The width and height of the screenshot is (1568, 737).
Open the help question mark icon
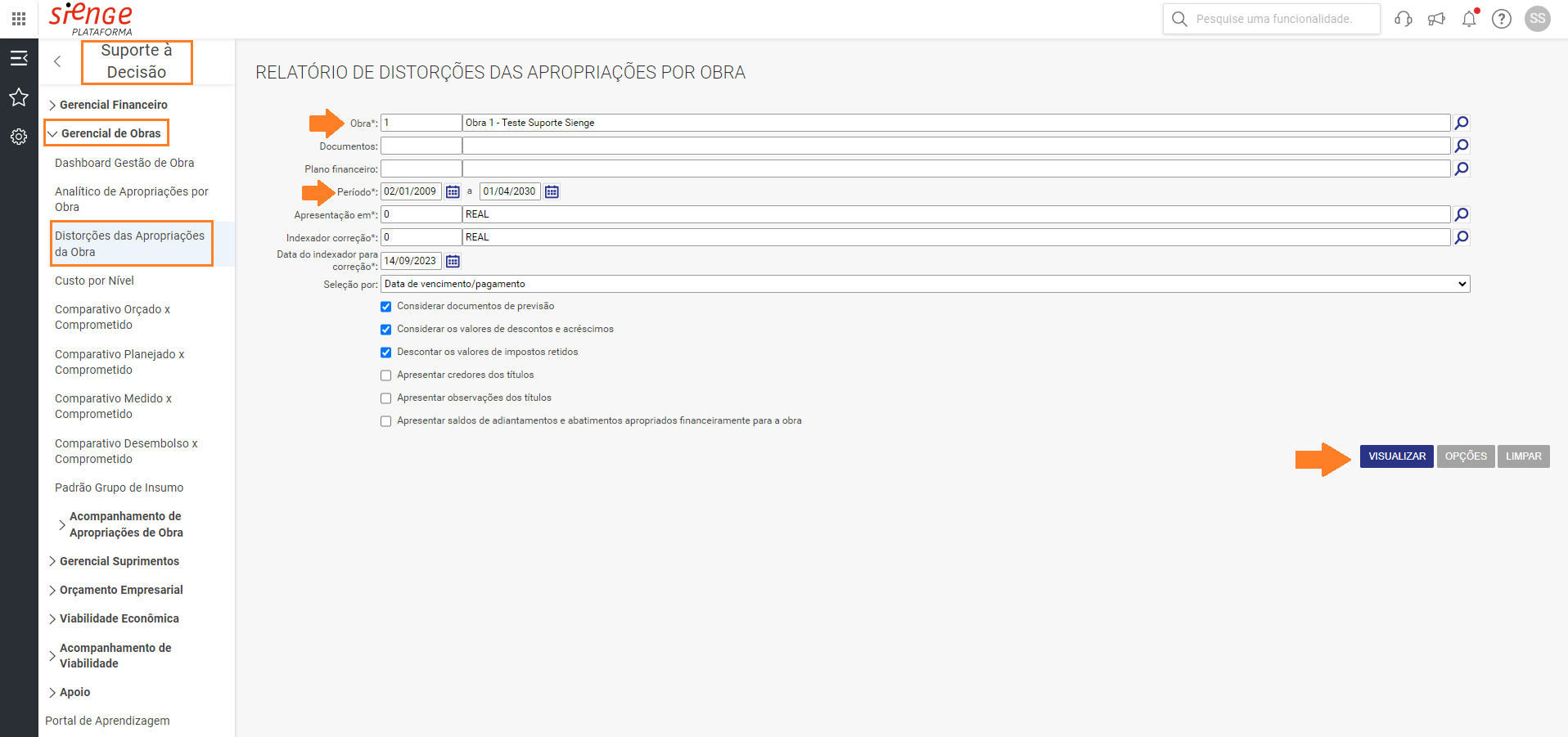click(x=1502, y=19)
